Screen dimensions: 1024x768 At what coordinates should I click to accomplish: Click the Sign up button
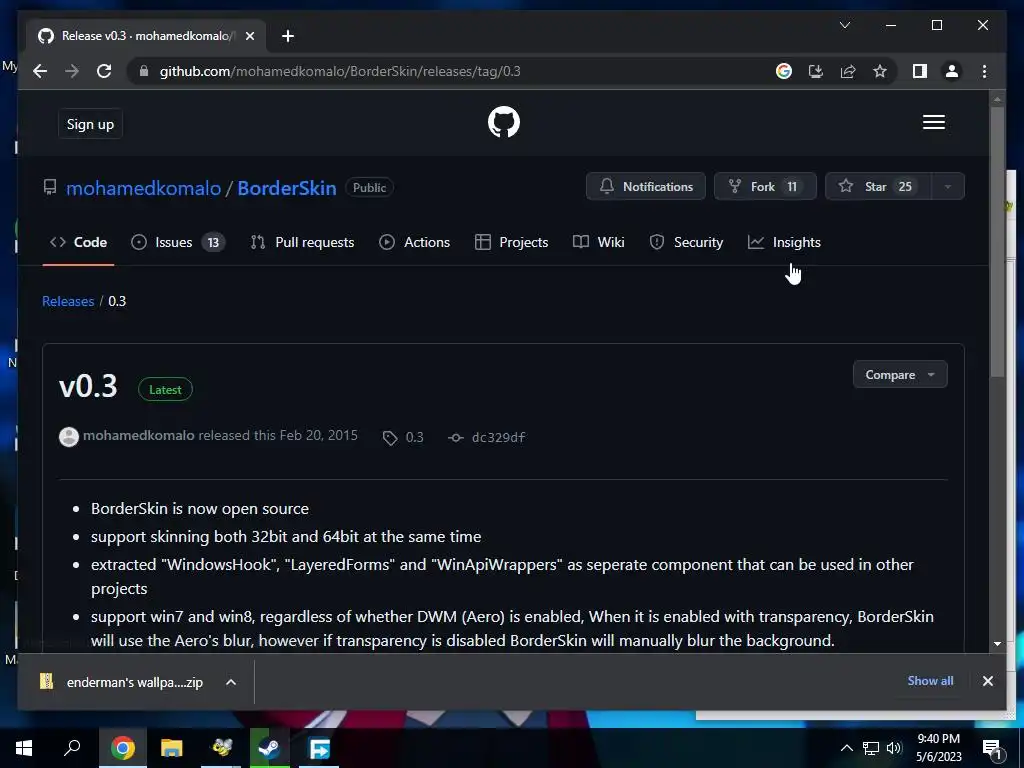[x=90, y=124]
